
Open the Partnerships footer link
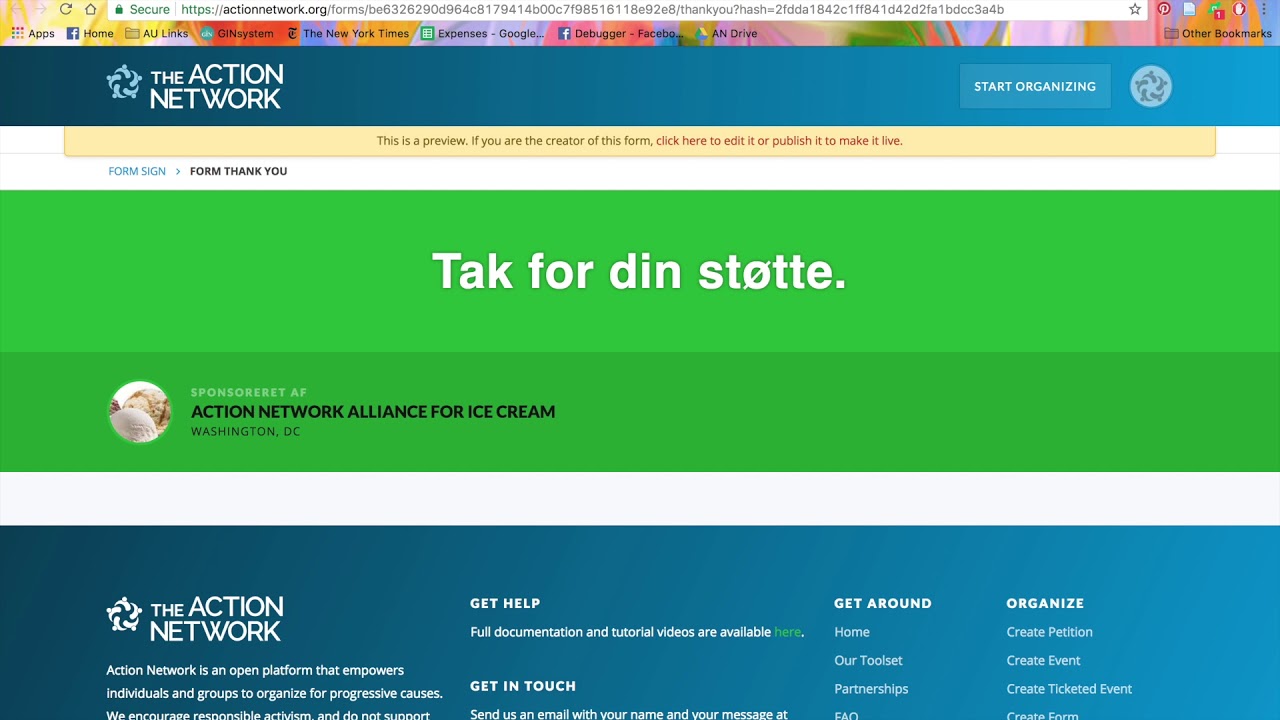[871, 689]
